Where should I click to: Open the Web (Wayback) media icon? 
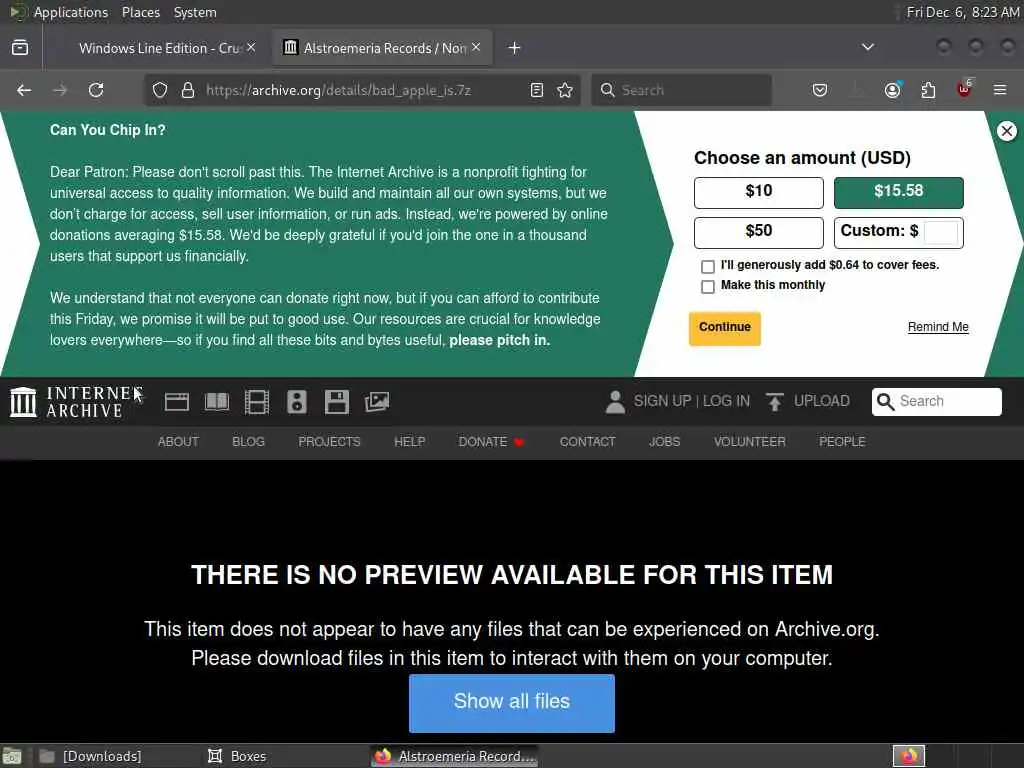[176, 402]
